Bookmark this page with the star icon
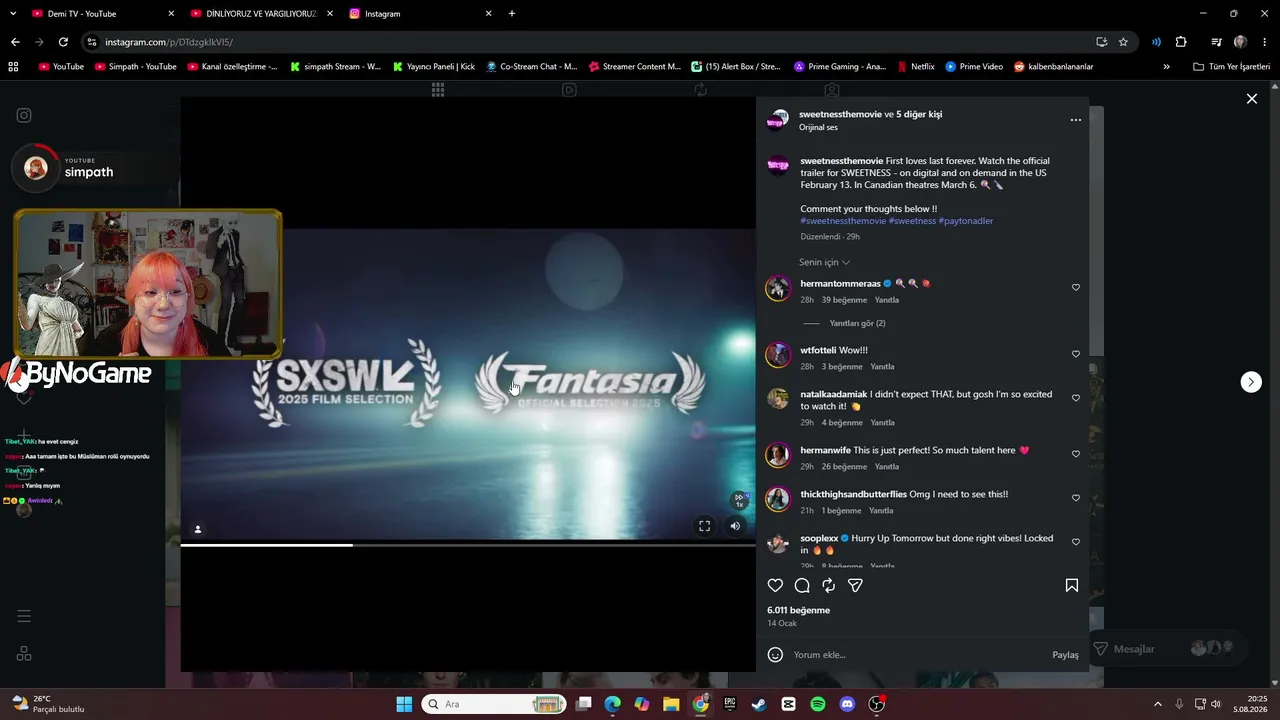1280x720 pixels. pos(1123,42)
